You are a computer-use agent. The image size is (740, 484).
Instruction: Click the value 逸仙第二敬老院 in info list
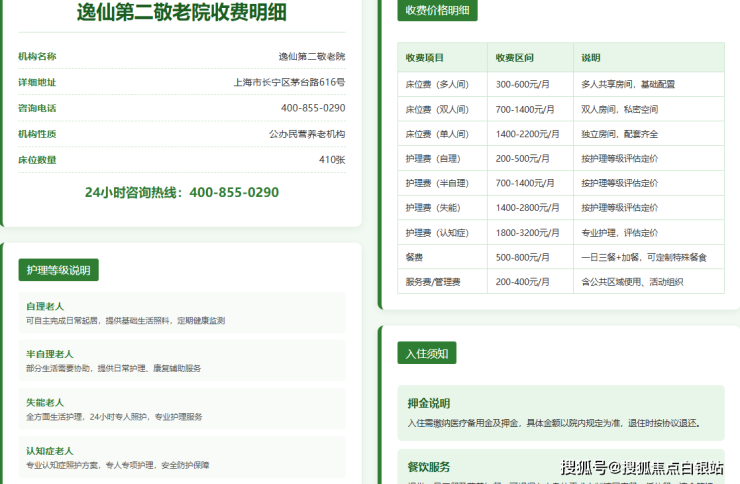pyautogui.click(x=311, y=57)
